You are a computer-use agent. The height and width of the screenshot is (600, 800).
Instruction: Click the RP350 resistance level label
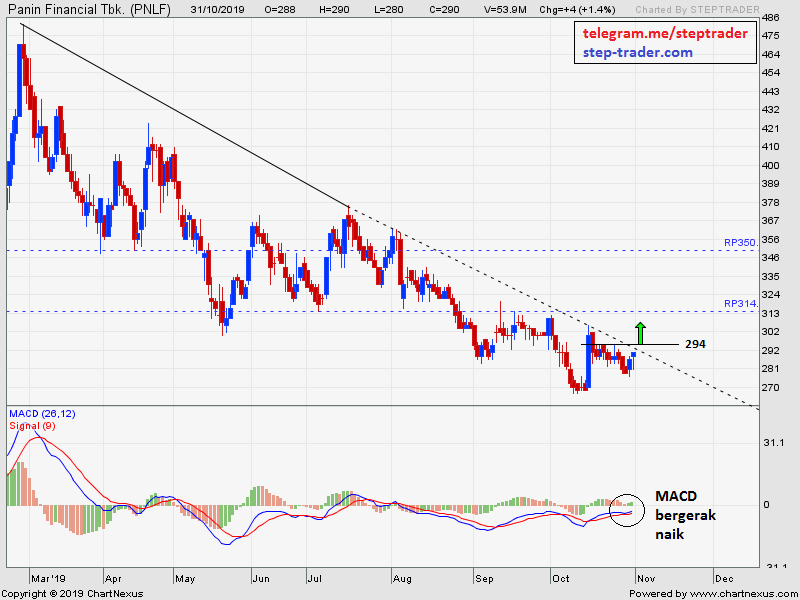coord(740,242)
